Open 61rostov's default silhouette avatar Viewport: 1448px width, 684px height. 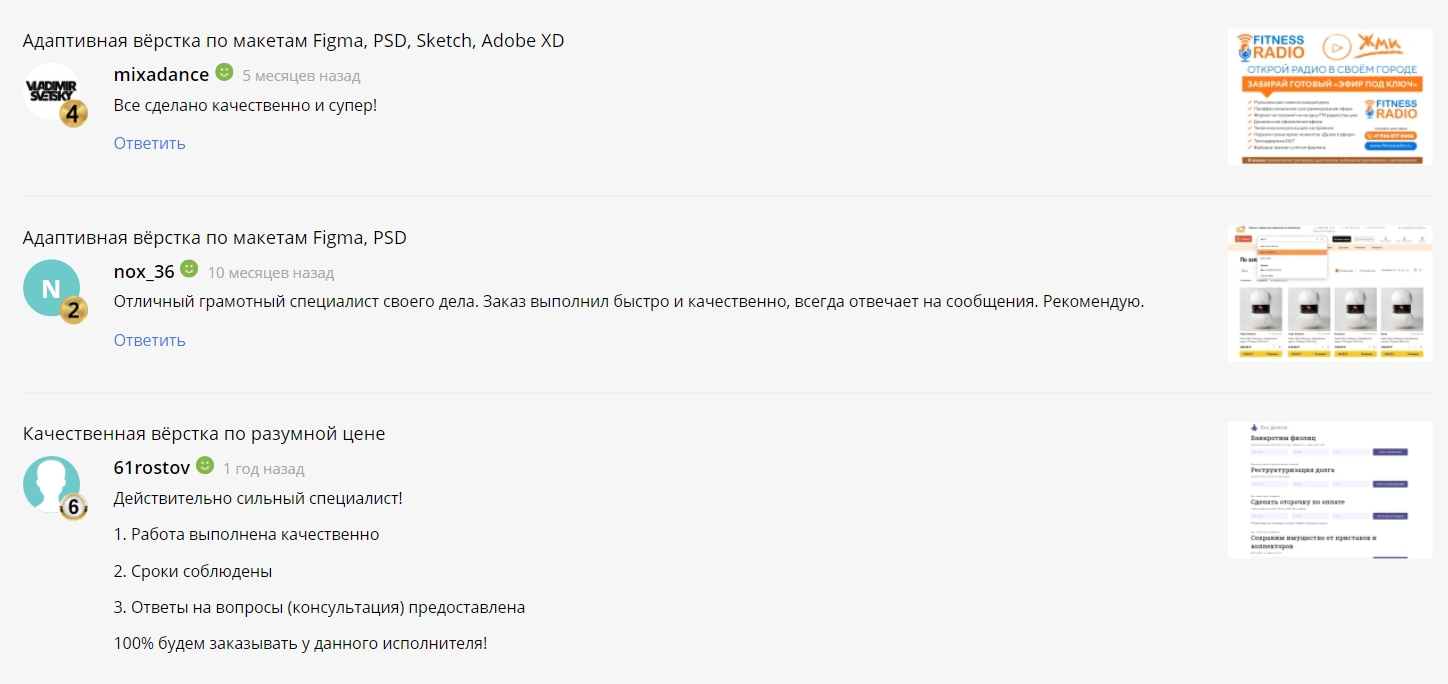coord(48,484)
